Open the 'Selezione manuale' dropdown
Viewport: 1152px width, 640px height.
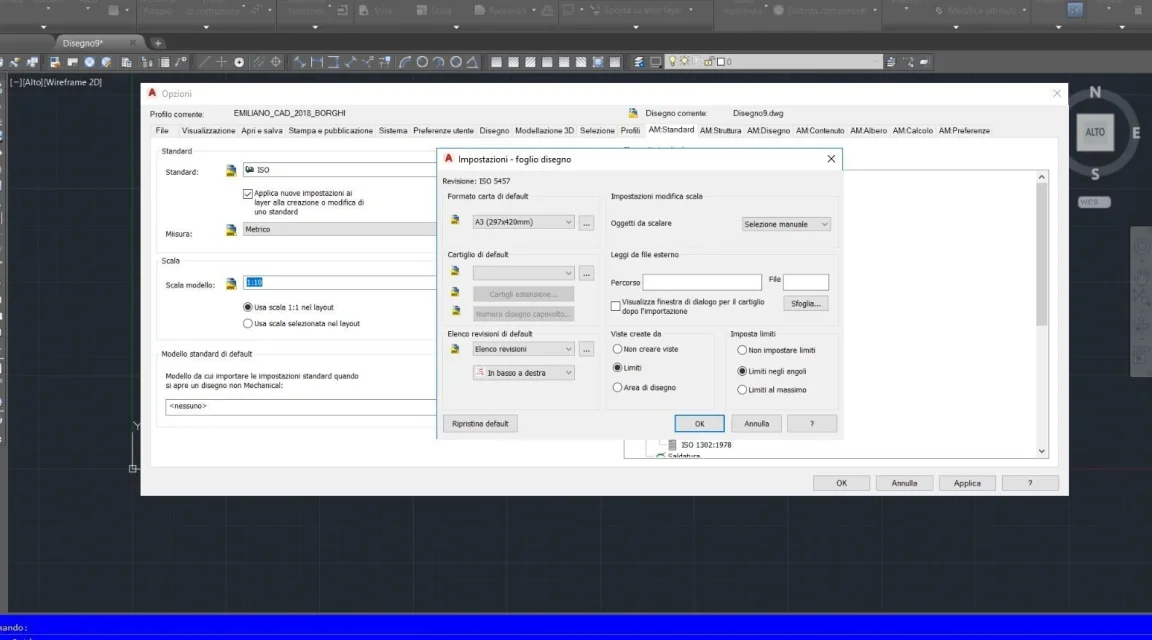[x=786, y=224]
